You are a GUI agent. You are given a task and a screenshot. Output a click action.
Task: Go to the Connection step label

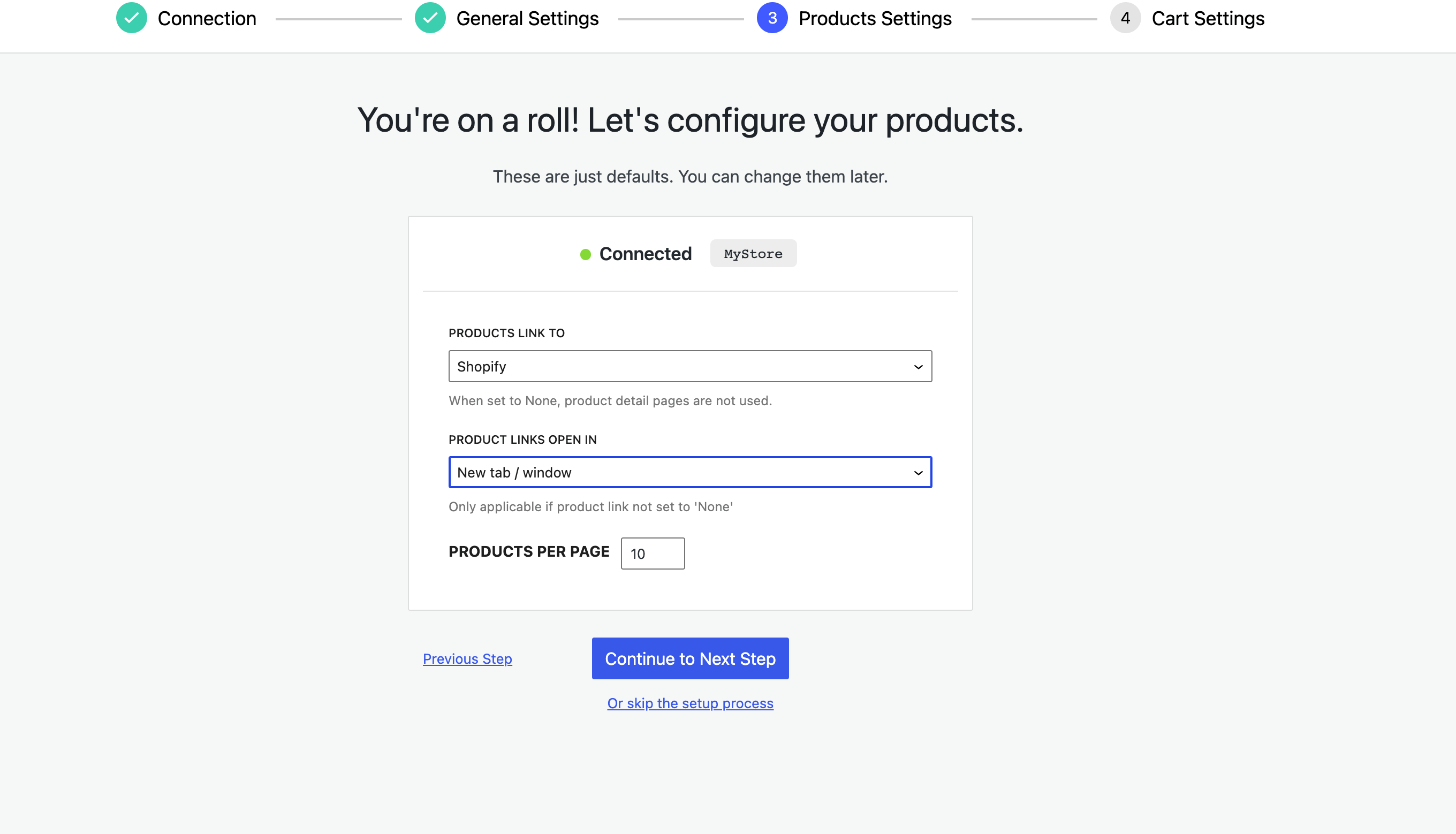coord(207,18)
